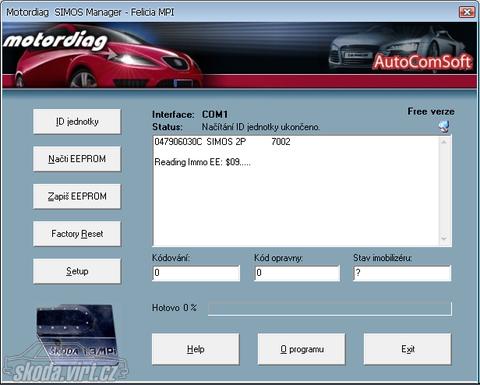The width and height of the screenshot is (480, 385).
Task: Click the 'Free verze' label
Action: click(x=431, y=111)
